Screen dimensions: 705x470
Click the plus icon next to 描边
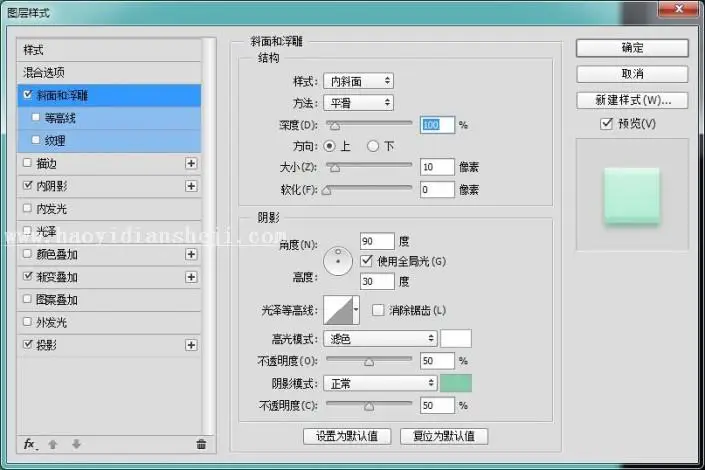point(191,163)
